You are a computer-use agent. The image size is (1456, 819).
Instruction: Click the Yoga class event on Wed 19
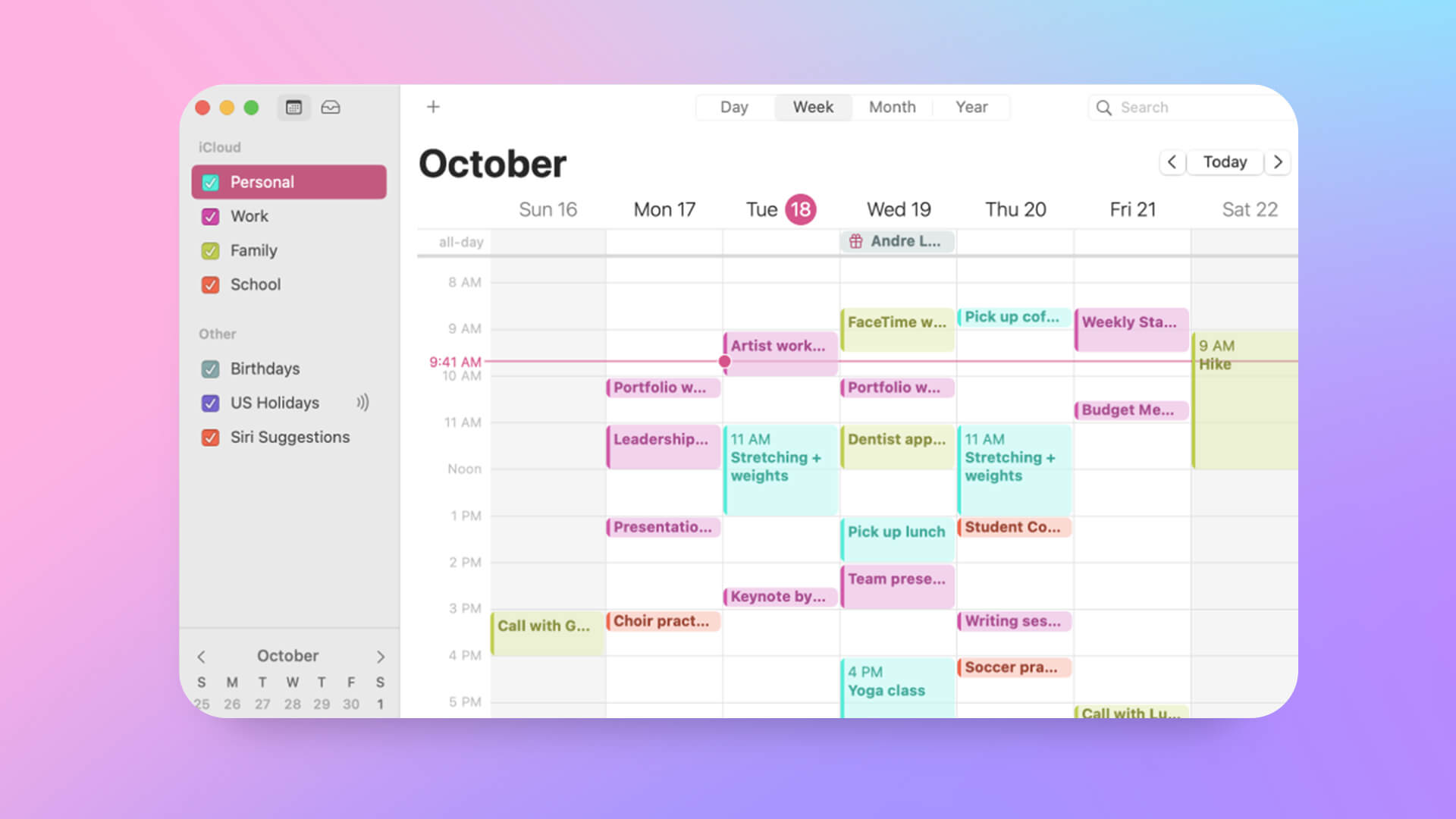pos(886,680)
